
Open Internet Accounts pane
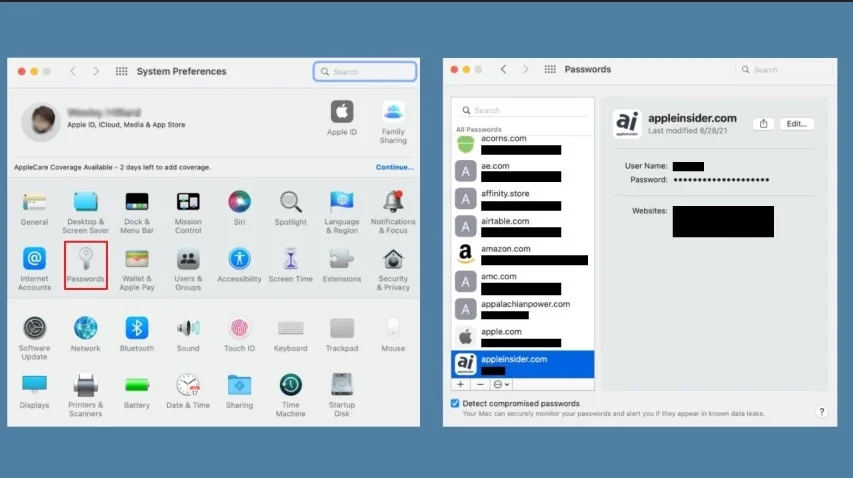(x=34, y=269)
